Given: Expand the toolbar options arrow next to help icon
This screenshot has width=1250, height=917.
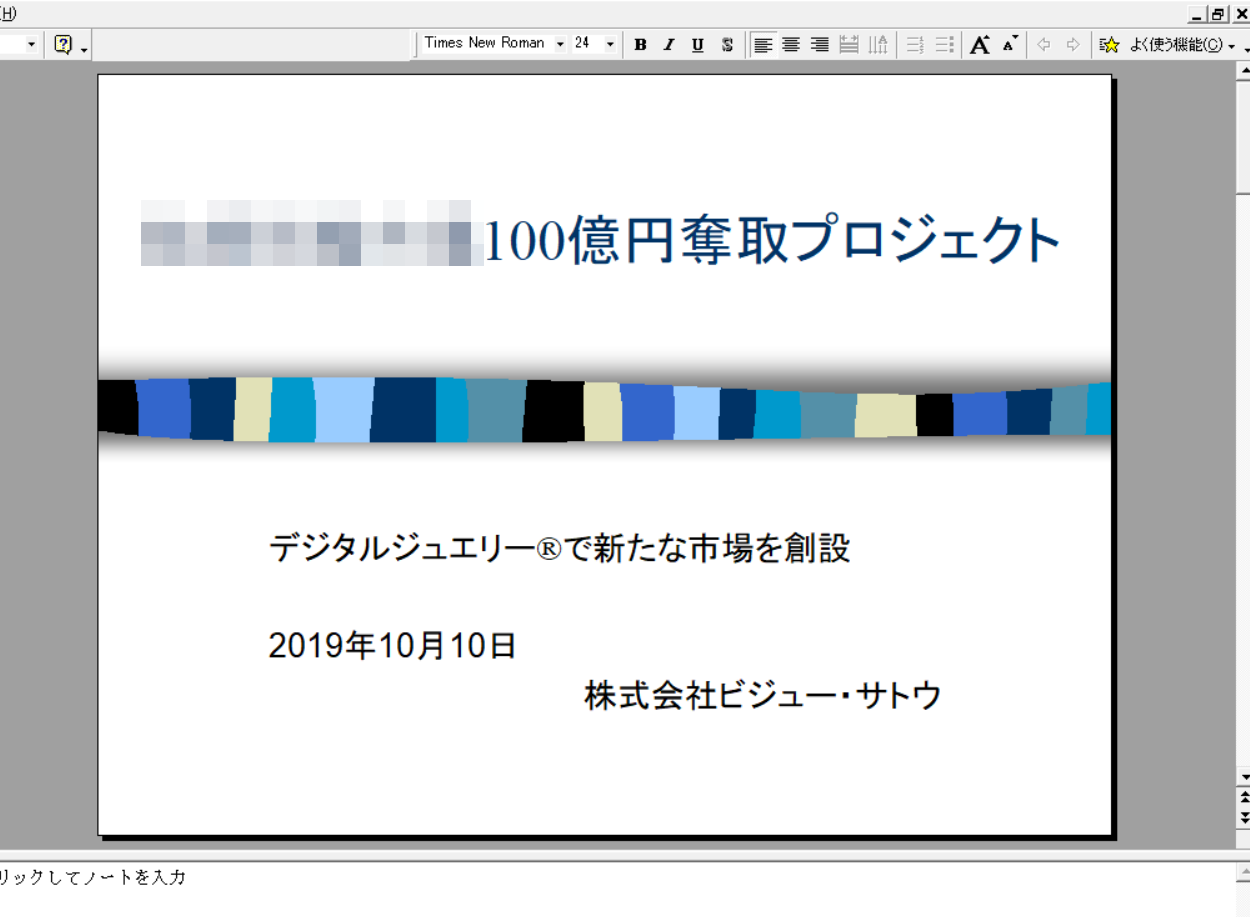Looking at the screenshot, I should tap(84, 48).
